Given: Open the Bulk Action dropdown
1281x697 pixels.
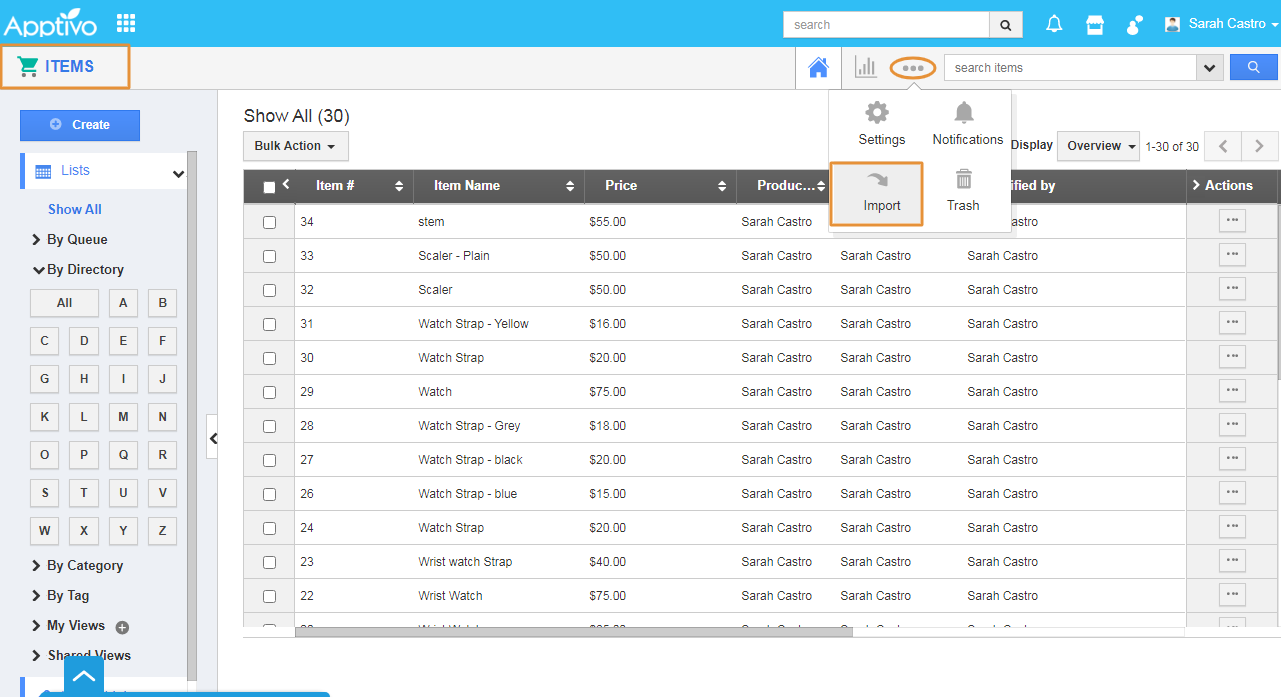Looking at the screenshot, I should click(295, 146).
